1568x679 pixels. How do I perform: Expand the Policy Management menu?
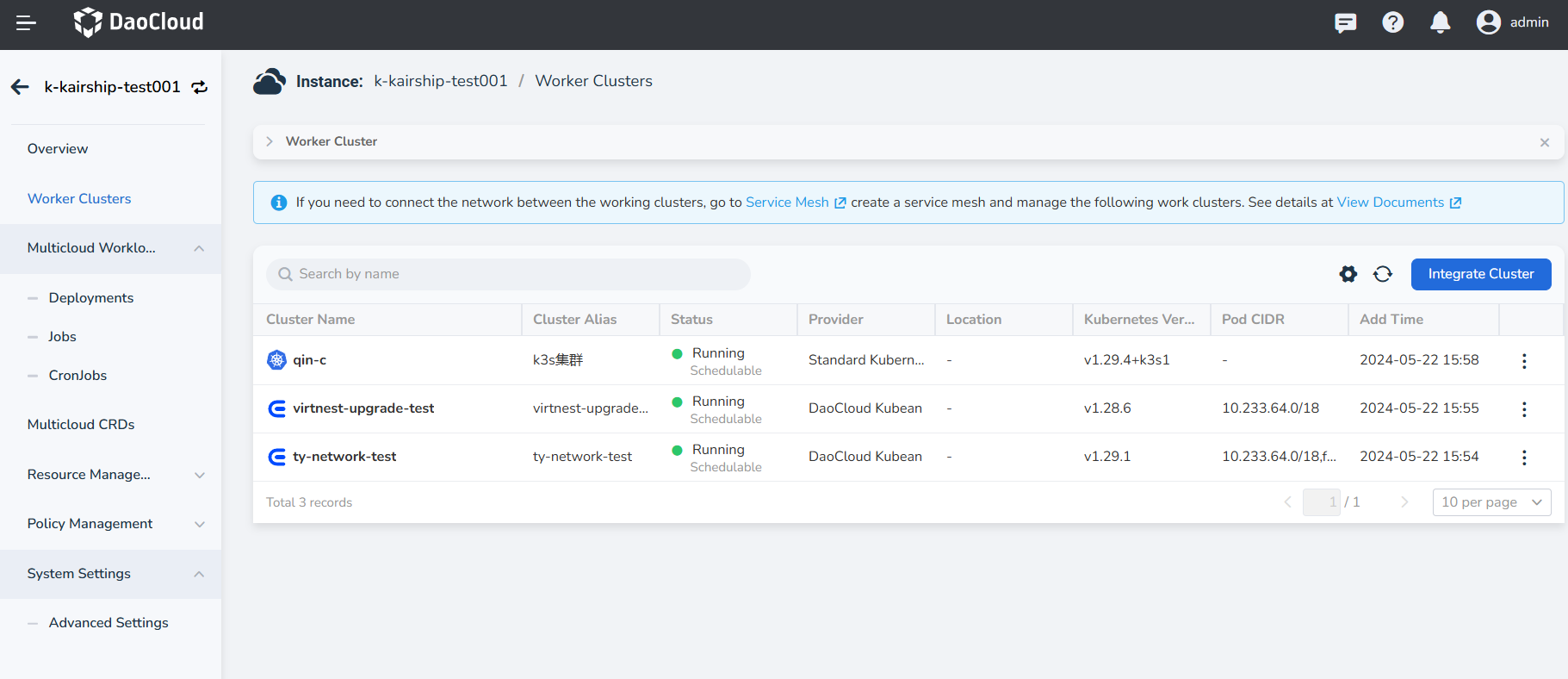coord(199,524)
